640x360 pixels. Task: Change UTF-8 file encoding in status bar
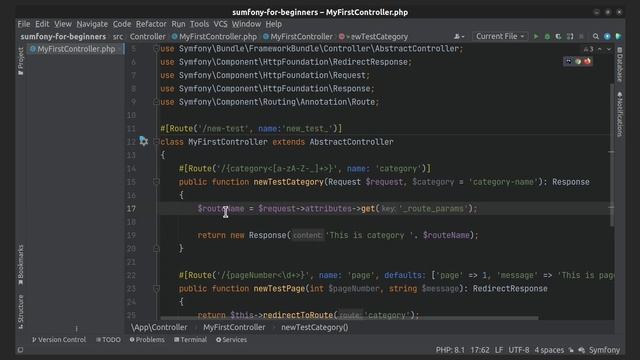pos(518,350)
